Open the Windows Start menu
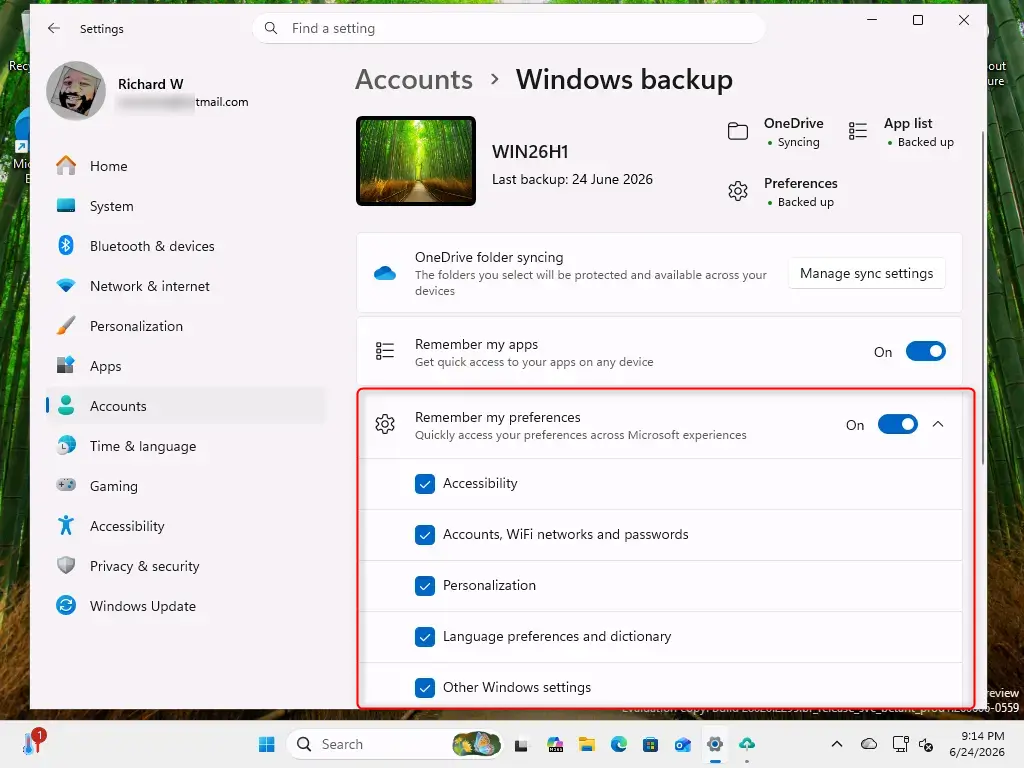This screenshot has width=1024, height=768. [x=266, y=744]
